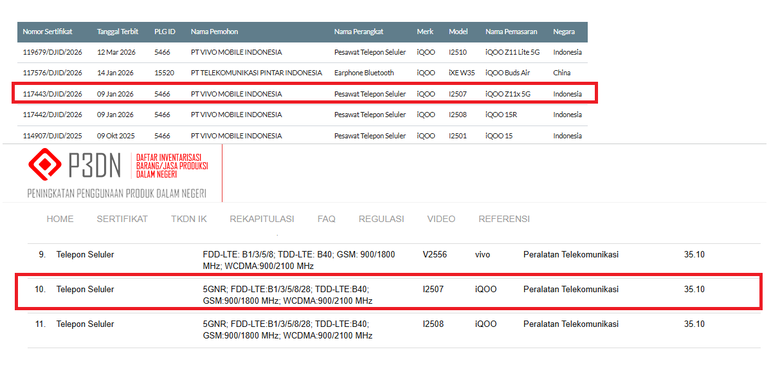Image resolution: width=780 pixels, height=390 pixels.
Task: Click the PLG ID 15520
Action: (x=164, y=73)
